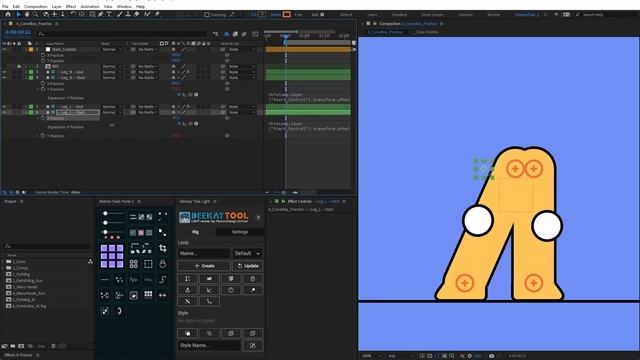This screenshot has width=640, height=360.
Task: Open track matte dropdown for Start_Control layer
Action: click(148, 49)
